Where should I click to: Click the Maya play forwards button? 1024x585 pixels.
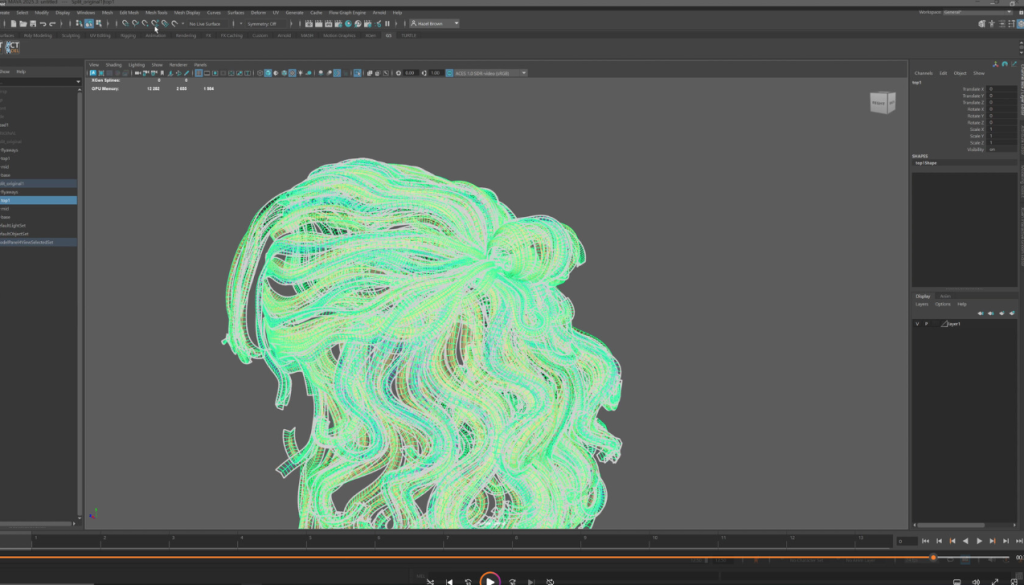(979, 541)
